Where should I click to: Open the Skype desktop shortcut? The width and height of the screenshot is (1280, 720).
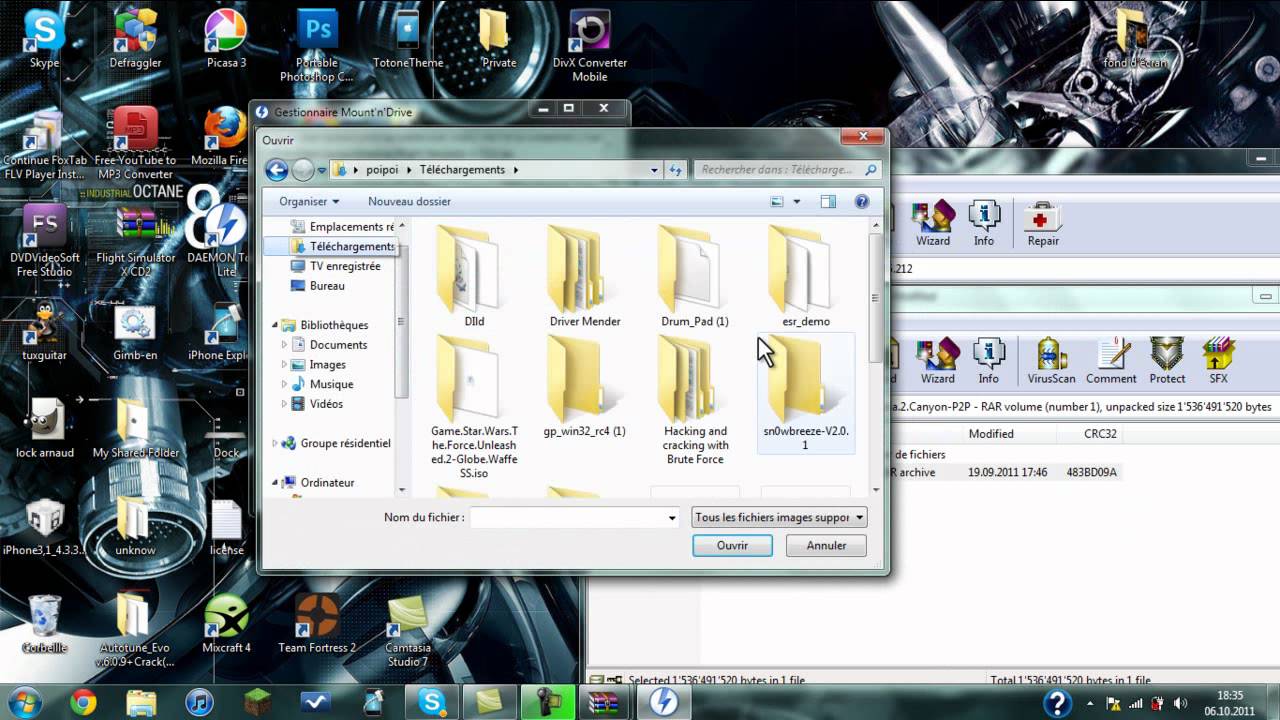(44, 38)
